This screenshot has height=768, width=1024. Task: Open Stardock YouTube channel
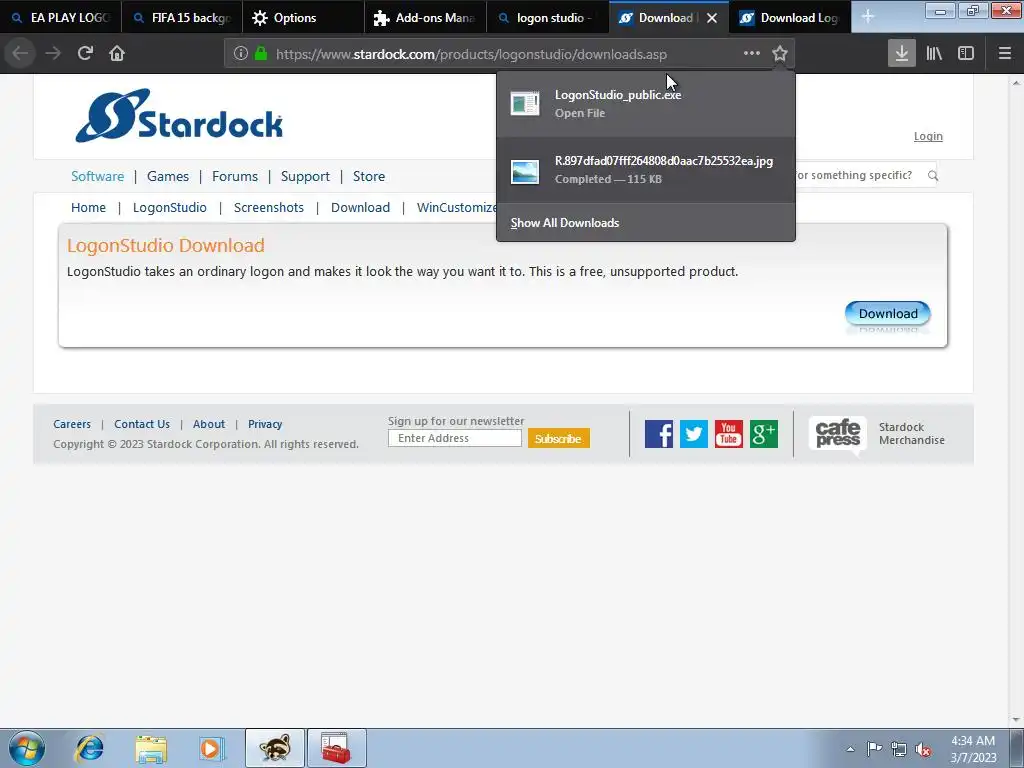pos(729,434)
